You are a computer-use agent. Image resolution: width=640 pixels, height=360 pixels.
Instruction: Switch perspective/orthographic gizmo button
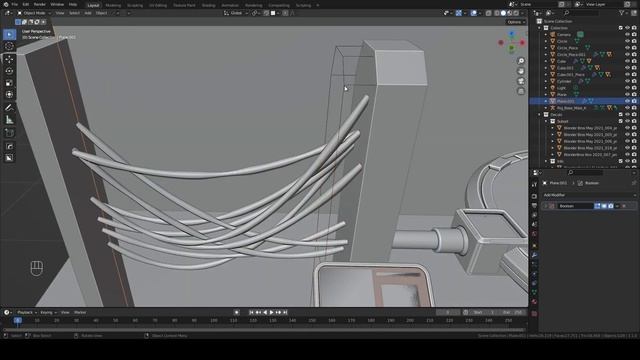coord(521,91)
